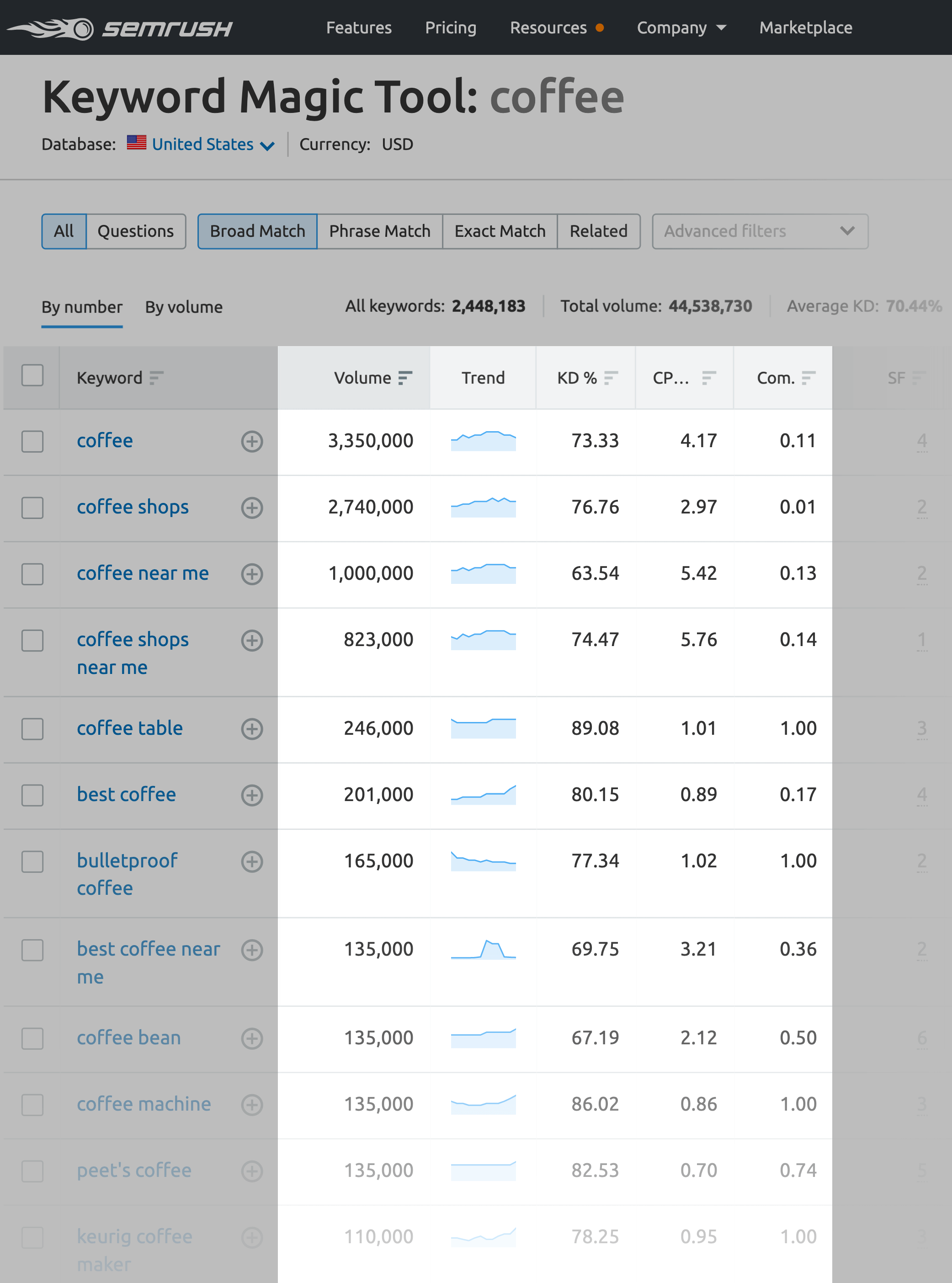Add 'bulletproof coffee' via plus icon
This screenshot has width=952, height=1283.
pyautogui.click(x=252, y=862)
